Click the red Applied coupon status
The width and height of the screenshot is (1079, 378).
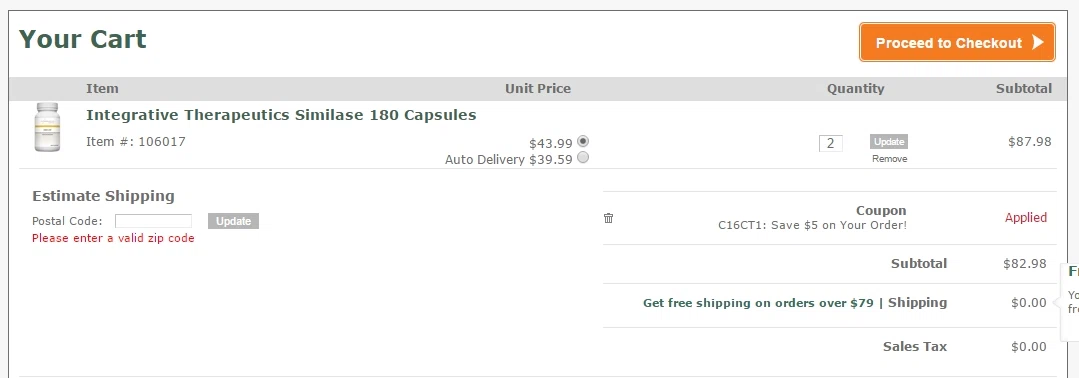(x=1025, y=218)
